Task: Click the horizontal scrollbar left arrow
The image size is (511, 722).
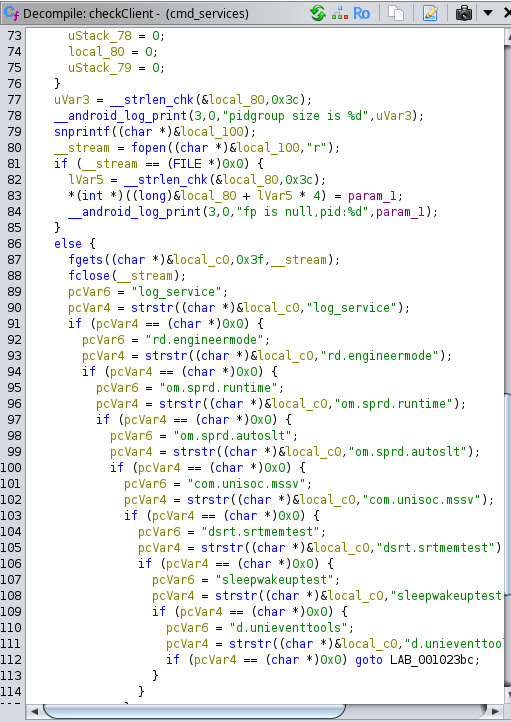Action: 35,711
